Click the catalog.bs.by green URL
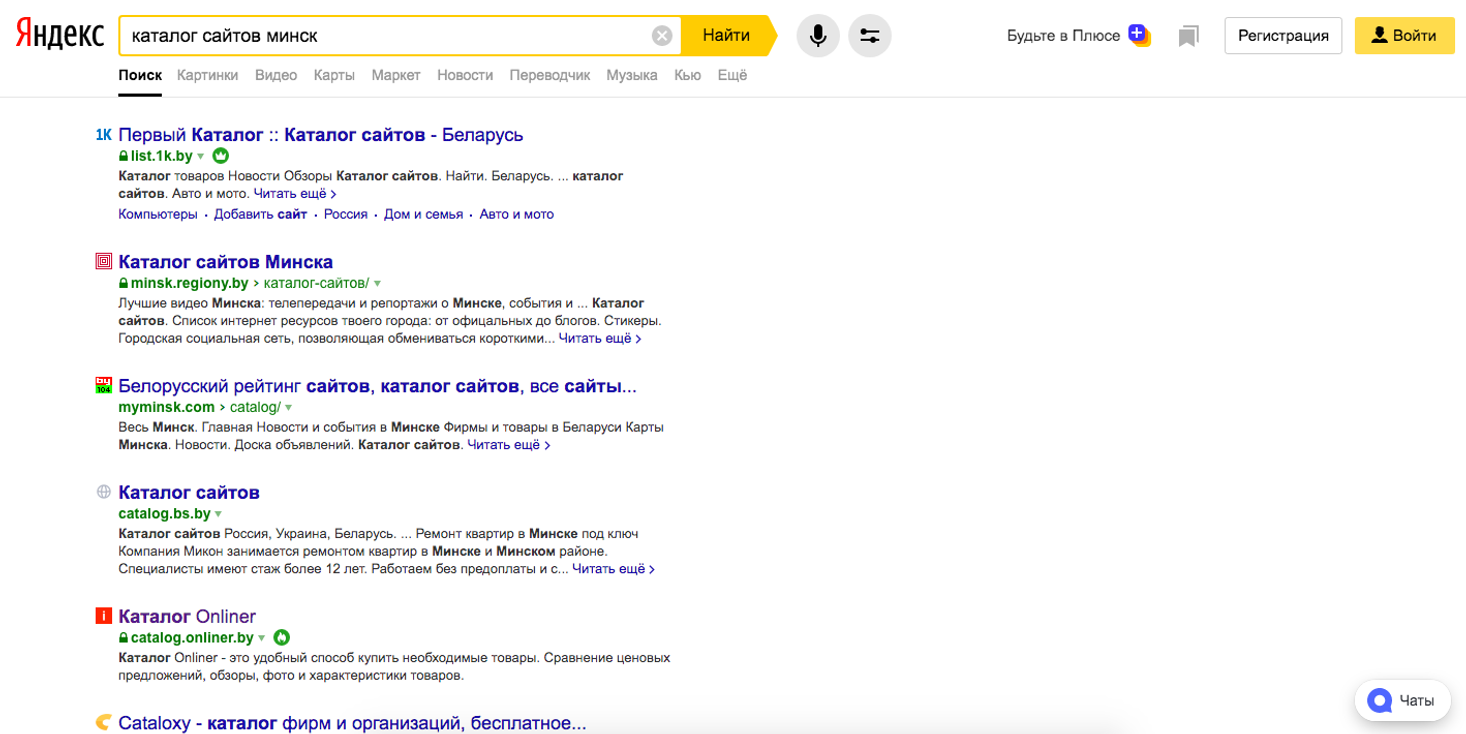Image resolution: width=1466 pixels, height=734 pixels. tap(164, 514)
